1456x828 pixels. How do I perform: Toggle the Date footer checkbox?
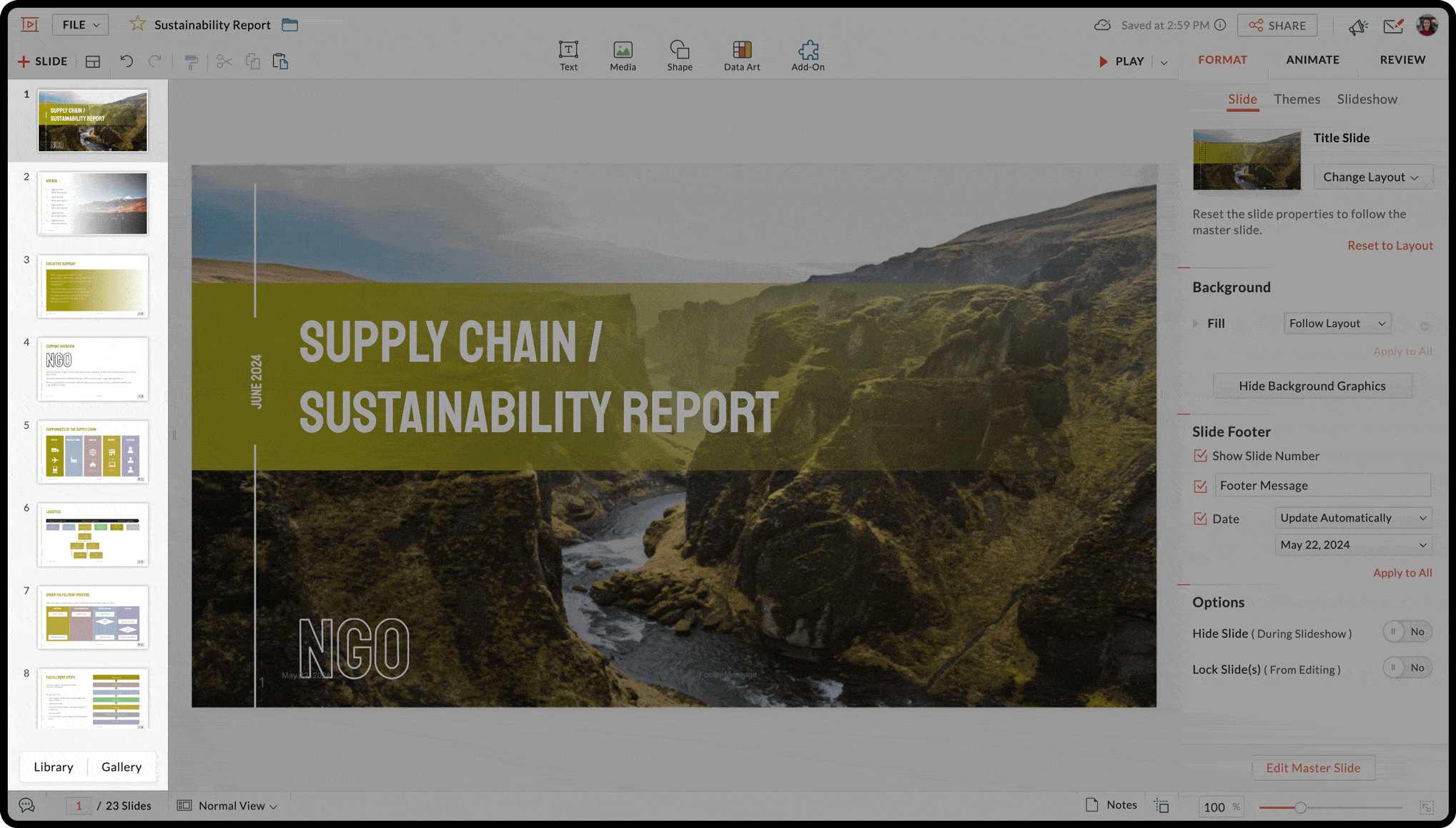1200,519
